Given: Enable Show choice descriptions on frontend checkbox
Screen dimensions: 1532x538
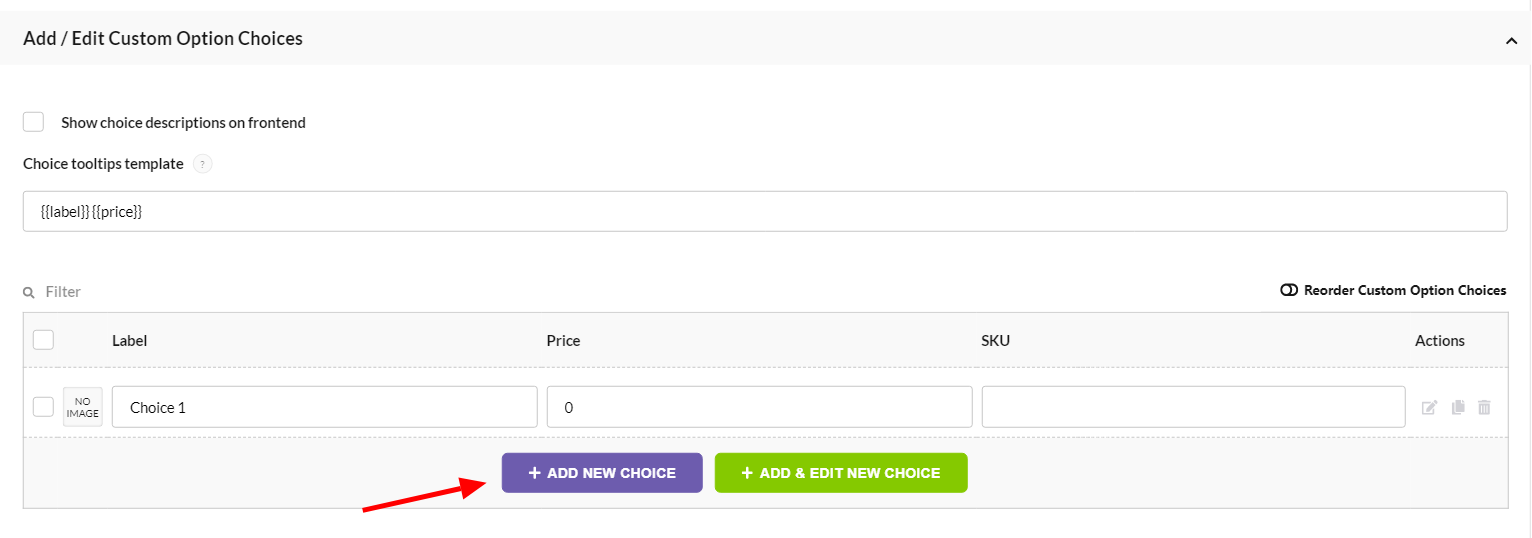Looking at the screenshot, I should coord(34,122).
